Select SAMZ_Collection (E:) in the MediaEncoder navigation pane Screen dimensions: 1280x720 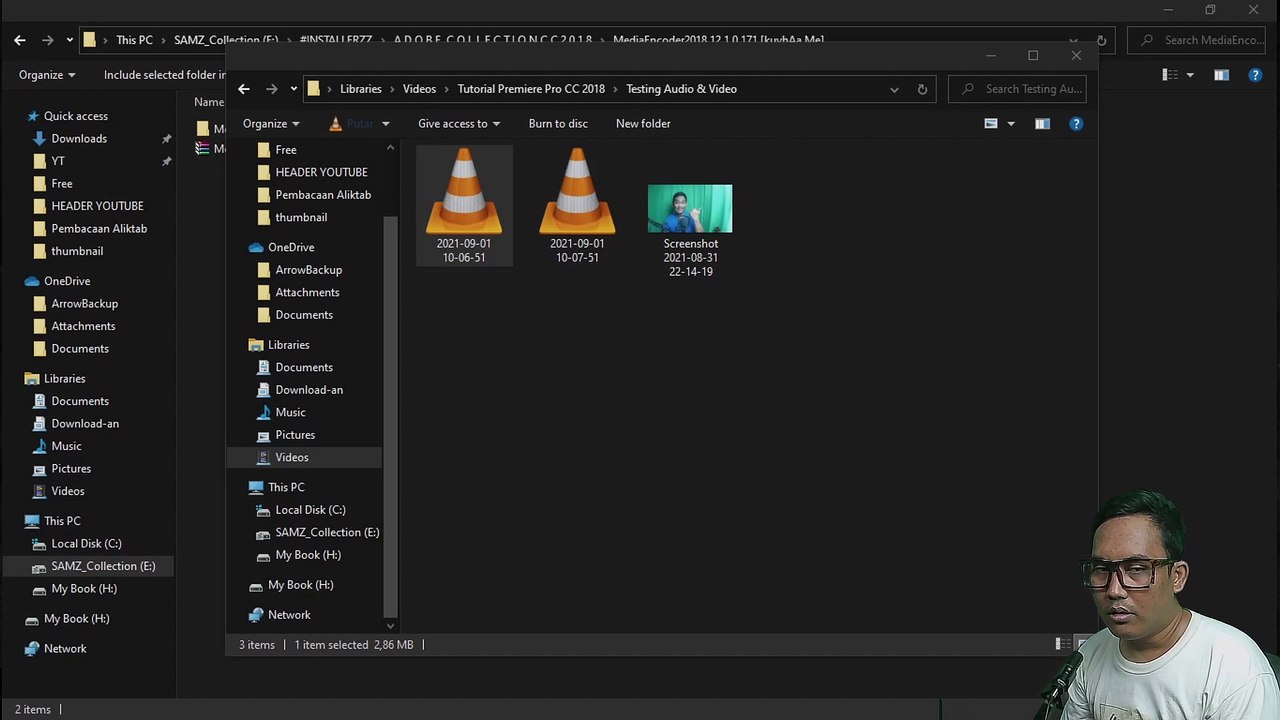[x=103, y=566]
